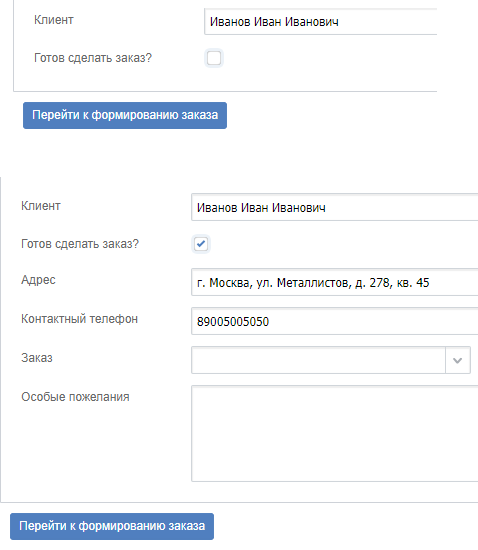Image resolution: width=478 pixels, height=550 pixels.
Task: Click the Клиент label in the upper form
Action: (54, 20)
